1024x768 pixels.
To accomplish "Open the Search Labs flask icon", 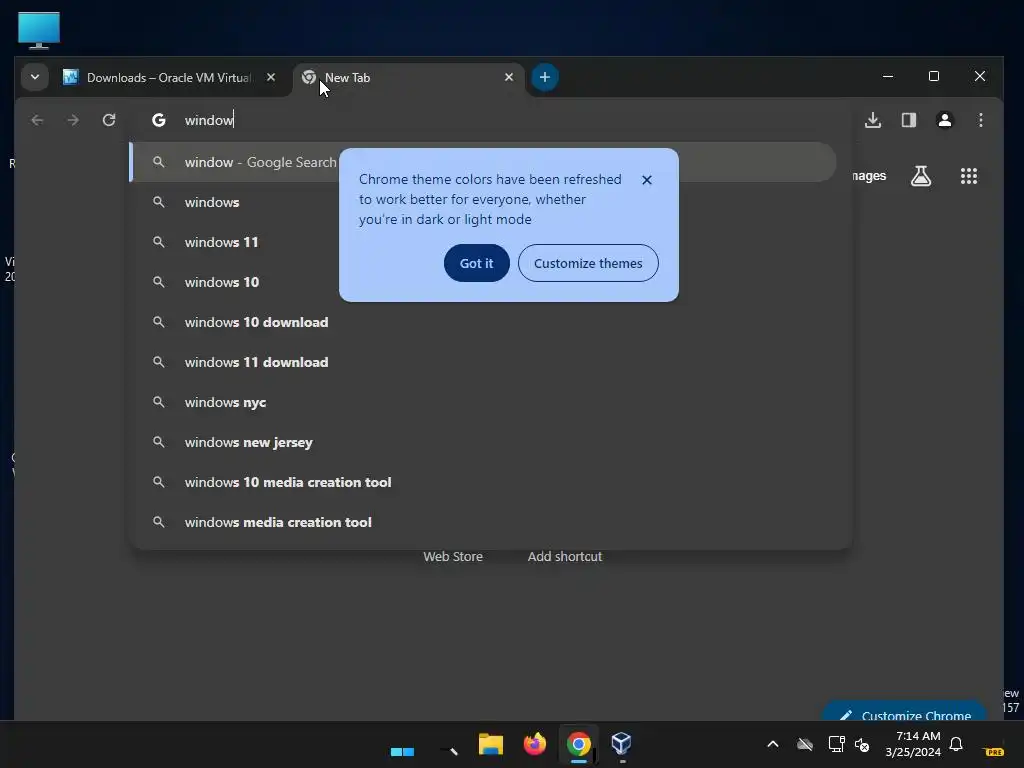I will (x=921, y=176).
